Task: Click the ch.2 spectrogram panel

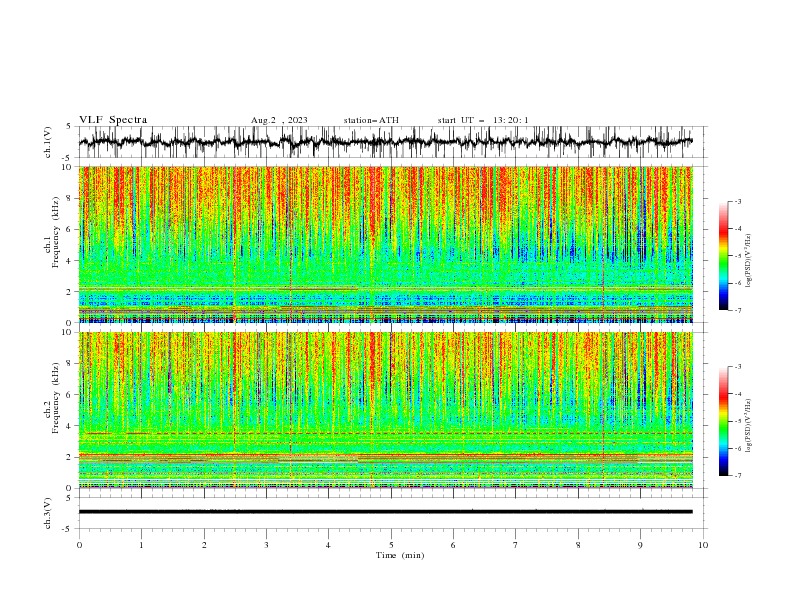Action: [386, 410]
